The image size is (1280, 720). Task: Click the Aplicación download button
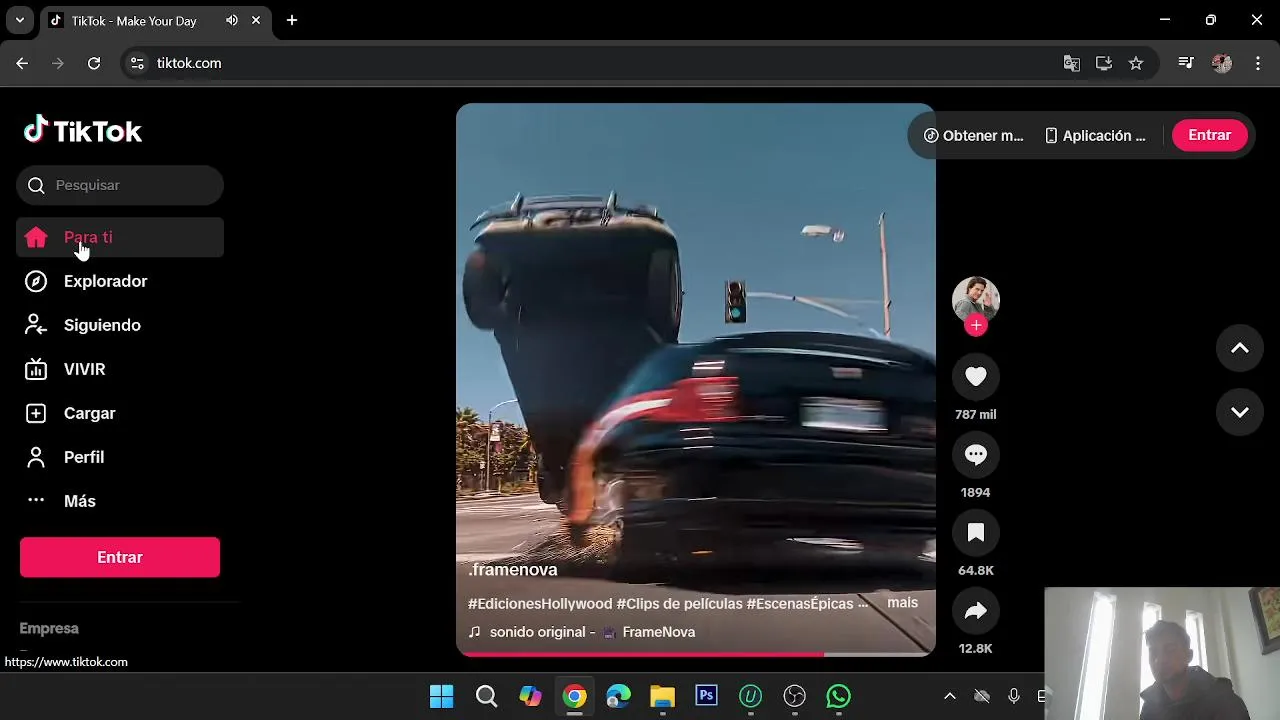[1095, 135]
